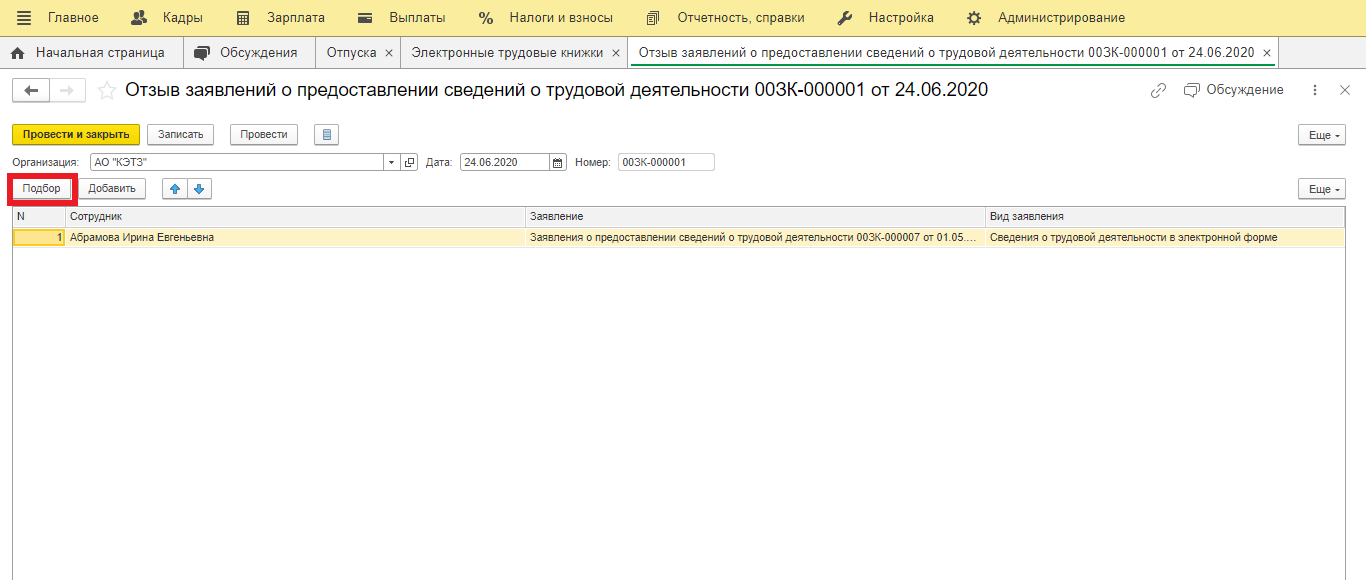Close the Электронные трудовые книжки tab
This screenshot has width=1366, height=580.
(615, 53)
